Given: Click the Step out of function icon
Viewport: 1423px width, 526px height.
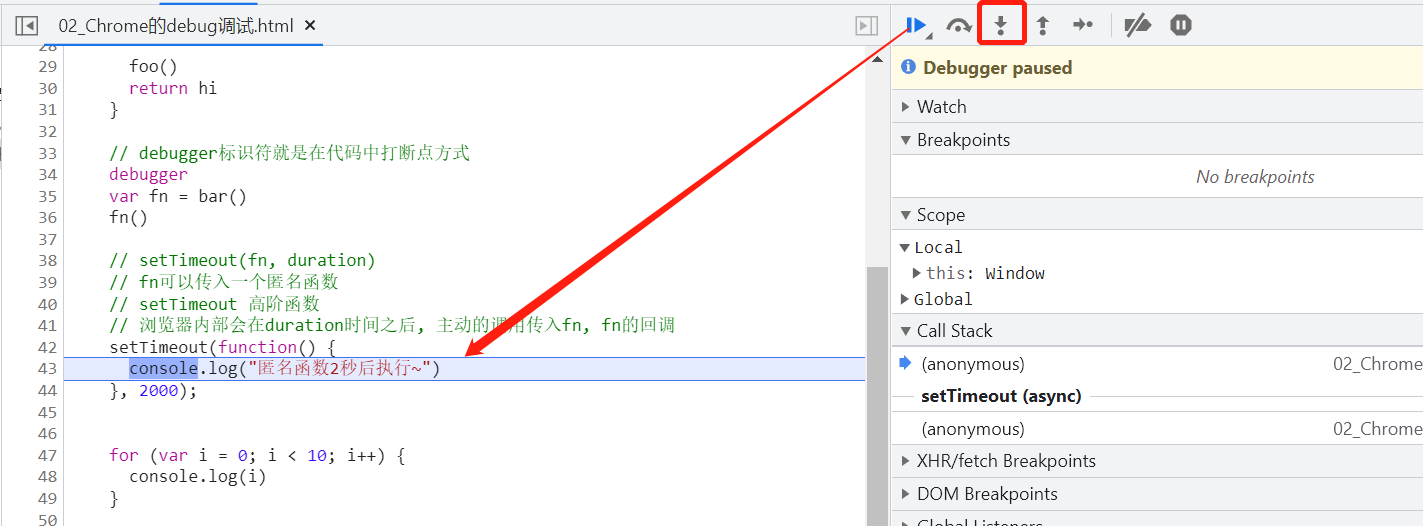Looking at the screenshot, I should [1042, 26].
